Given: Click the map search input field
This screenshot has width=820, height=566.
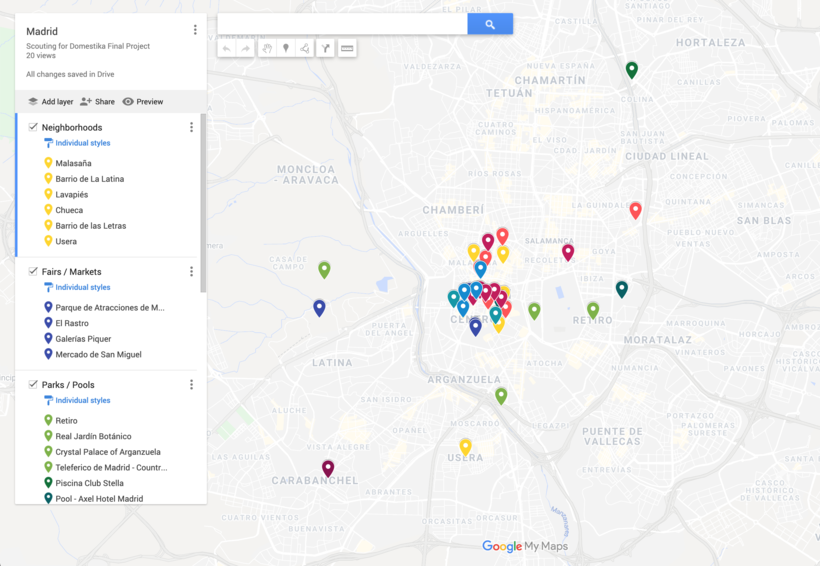Looking at the screenshot, I should click(342, 24).
